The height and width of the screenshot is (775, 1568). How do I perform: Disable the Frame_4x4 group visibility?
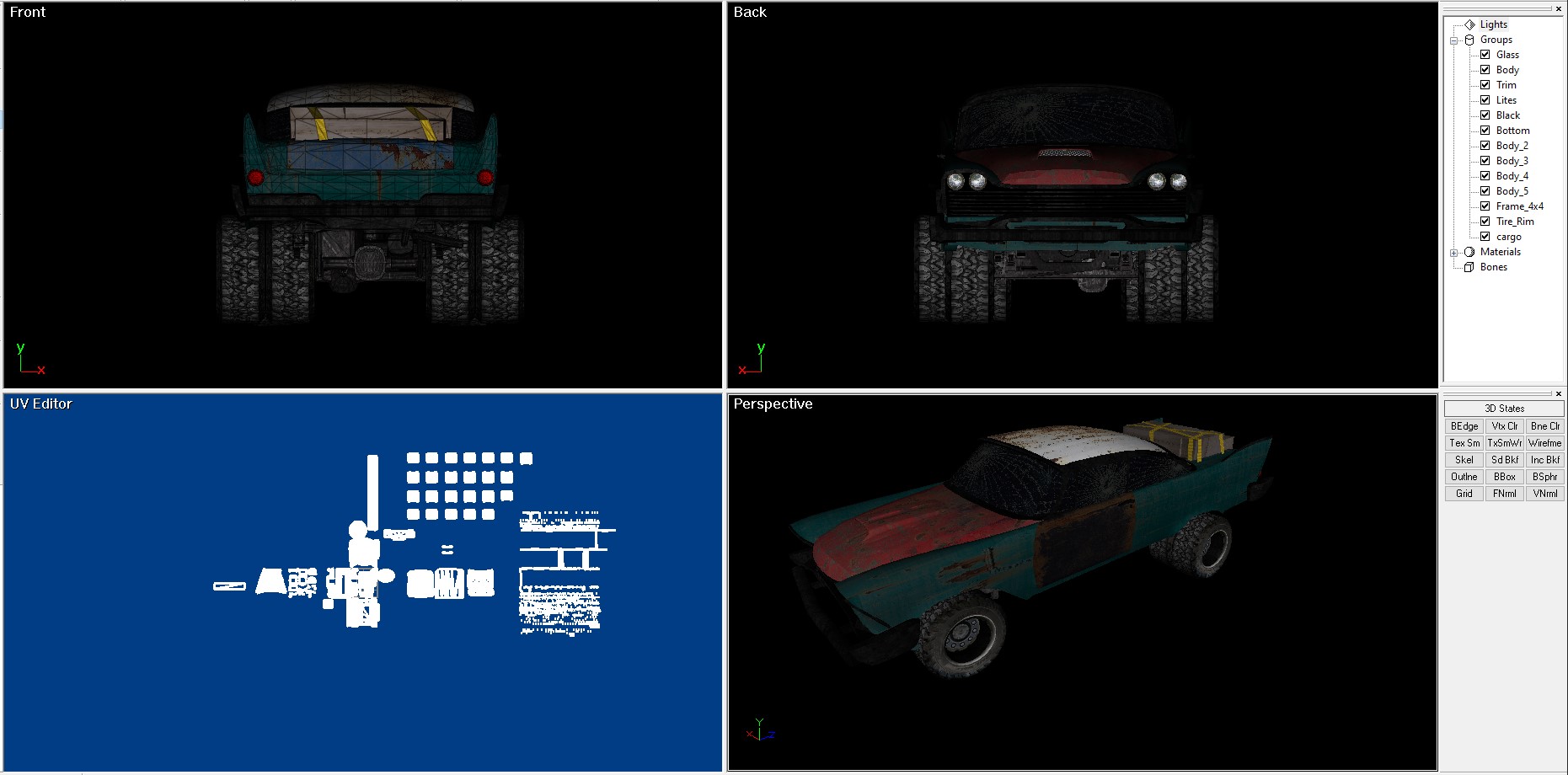[x=1485, y=206]
